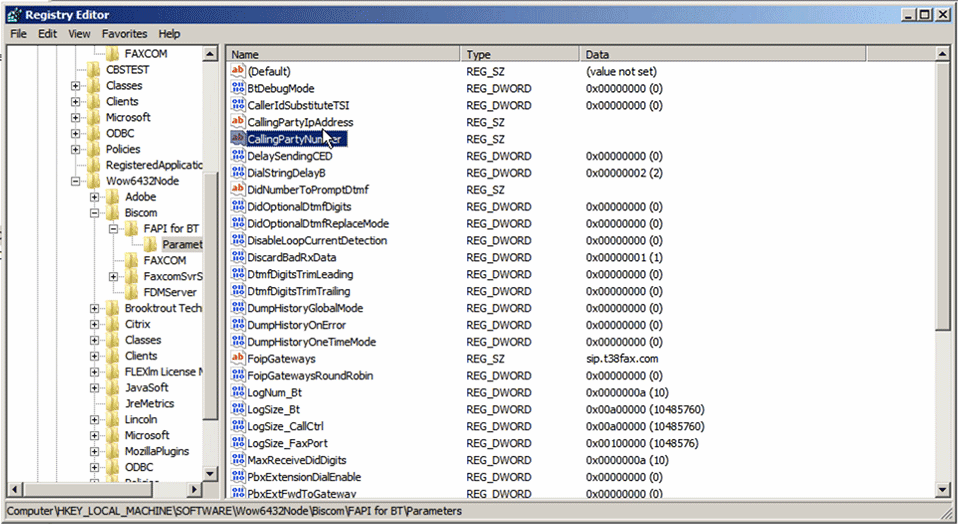Click the CallerIdSubstituteTSI DWORD icon
Screen dimensions: 958x524
[238, 105]
